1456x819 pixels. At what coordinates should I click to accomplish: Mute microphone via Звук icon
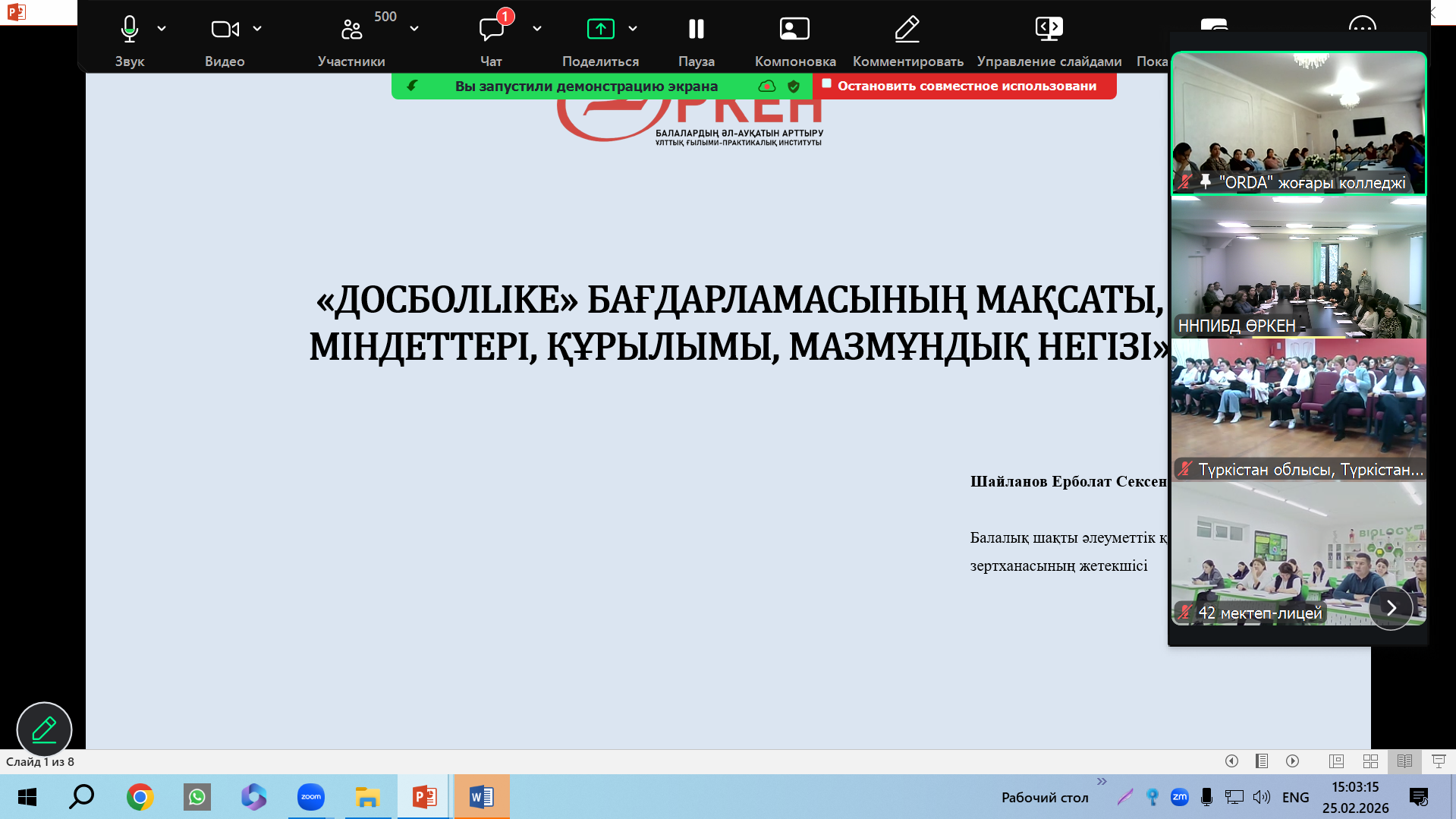click(130, 29)
